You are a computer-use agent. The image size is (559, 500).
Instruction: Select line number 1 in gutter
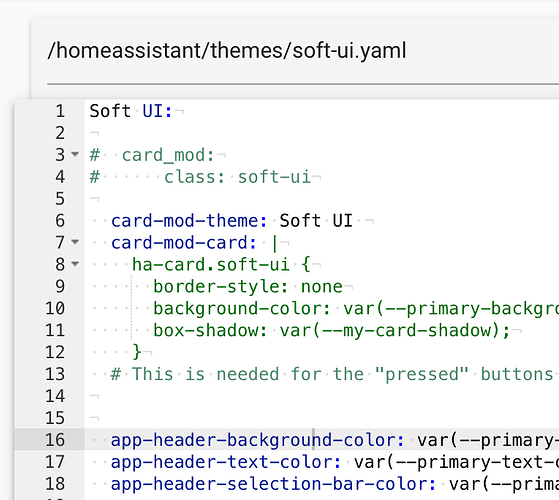click(60, 111)
